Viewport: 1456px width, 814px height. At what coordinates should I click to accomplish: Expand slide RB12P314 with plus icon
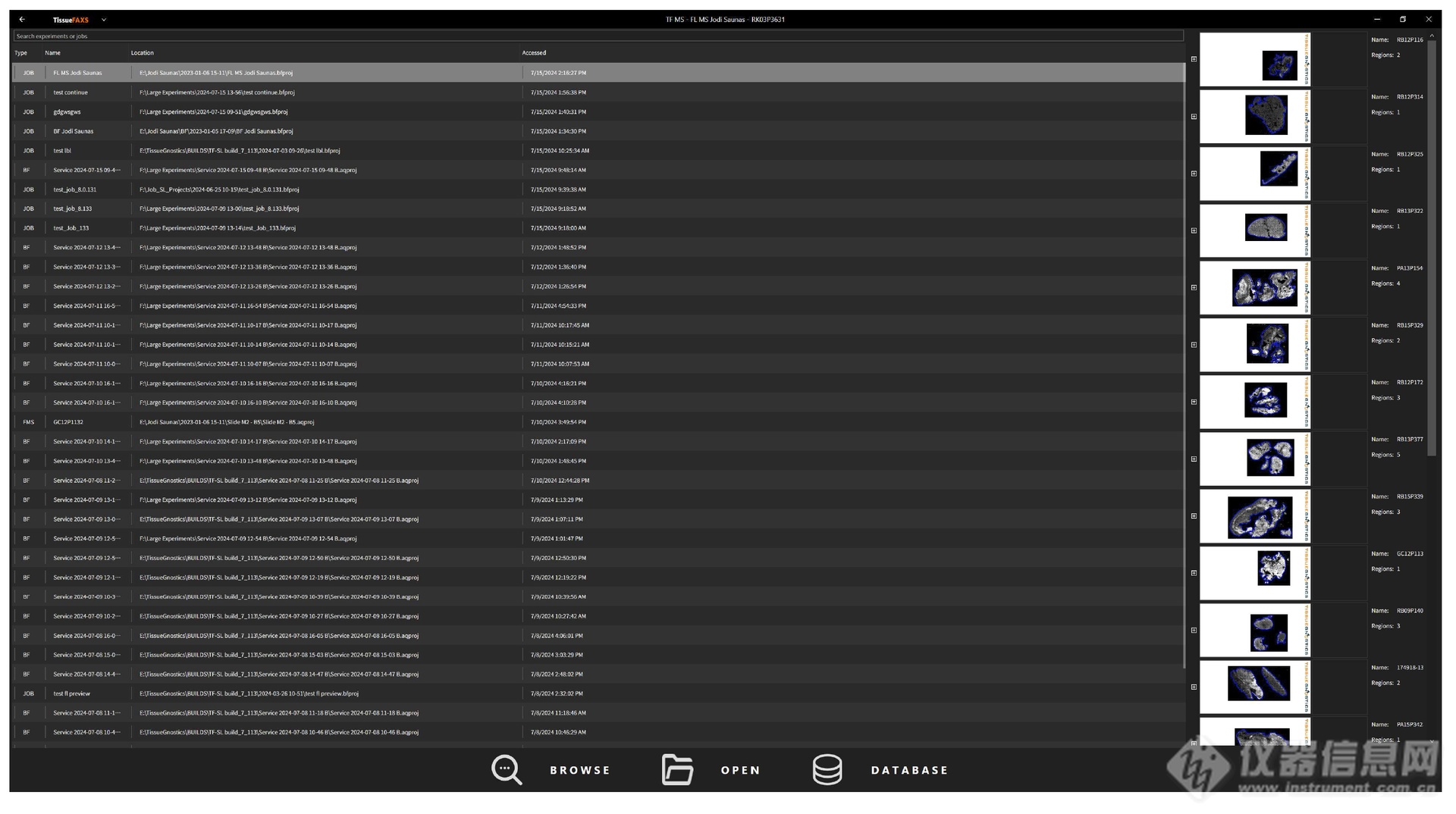tap(1194, 117)
